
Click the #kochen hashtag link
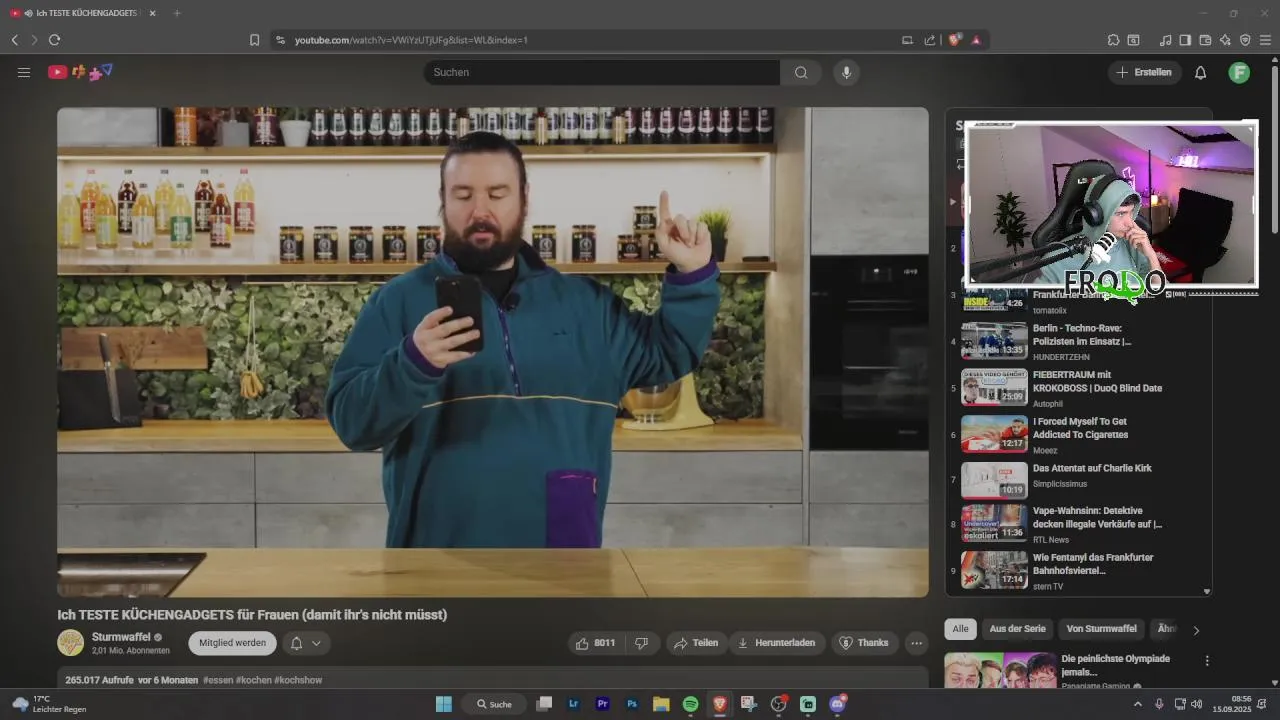(254, 680)
